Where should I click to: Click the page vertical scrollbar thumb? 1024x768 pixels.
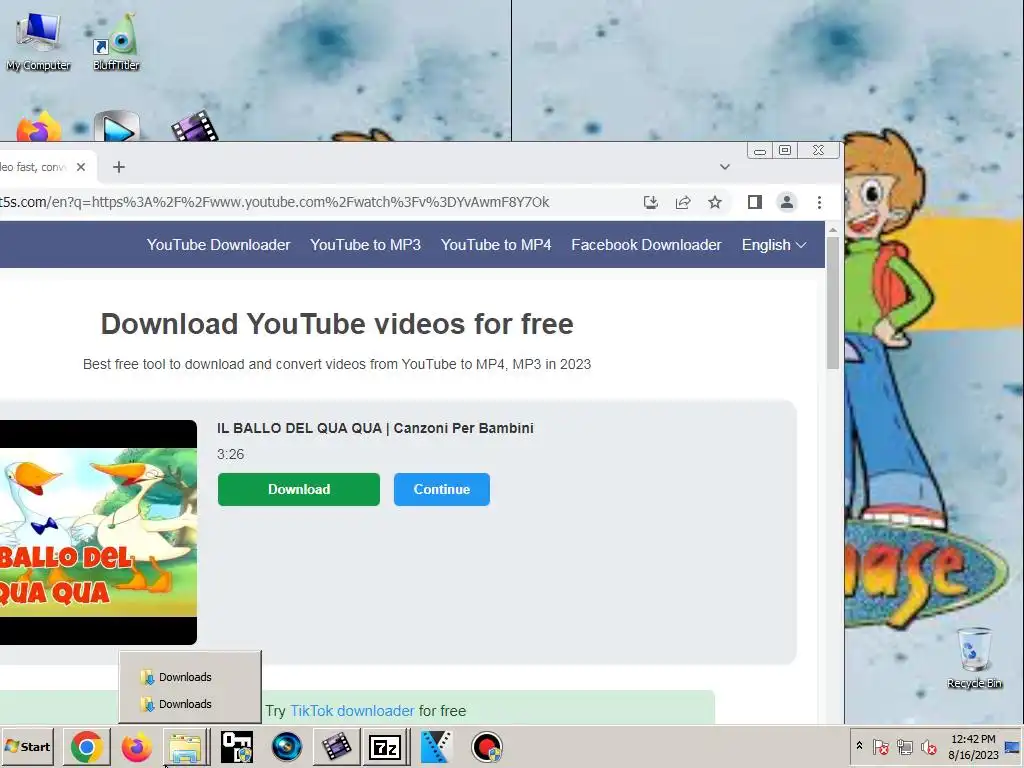(833, 304)
